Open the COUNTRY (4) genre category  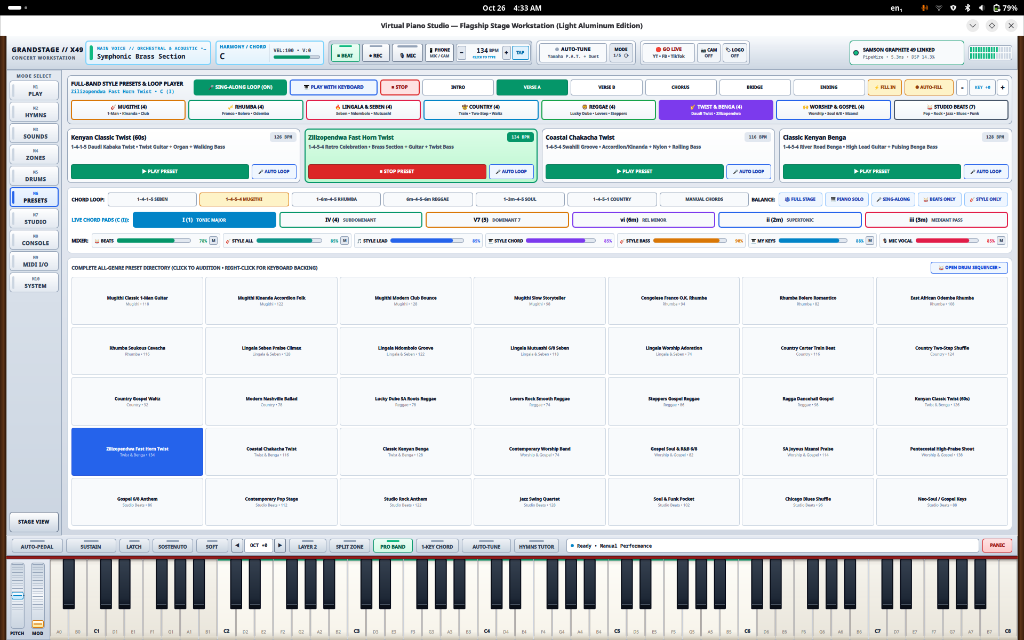(481, 110)
